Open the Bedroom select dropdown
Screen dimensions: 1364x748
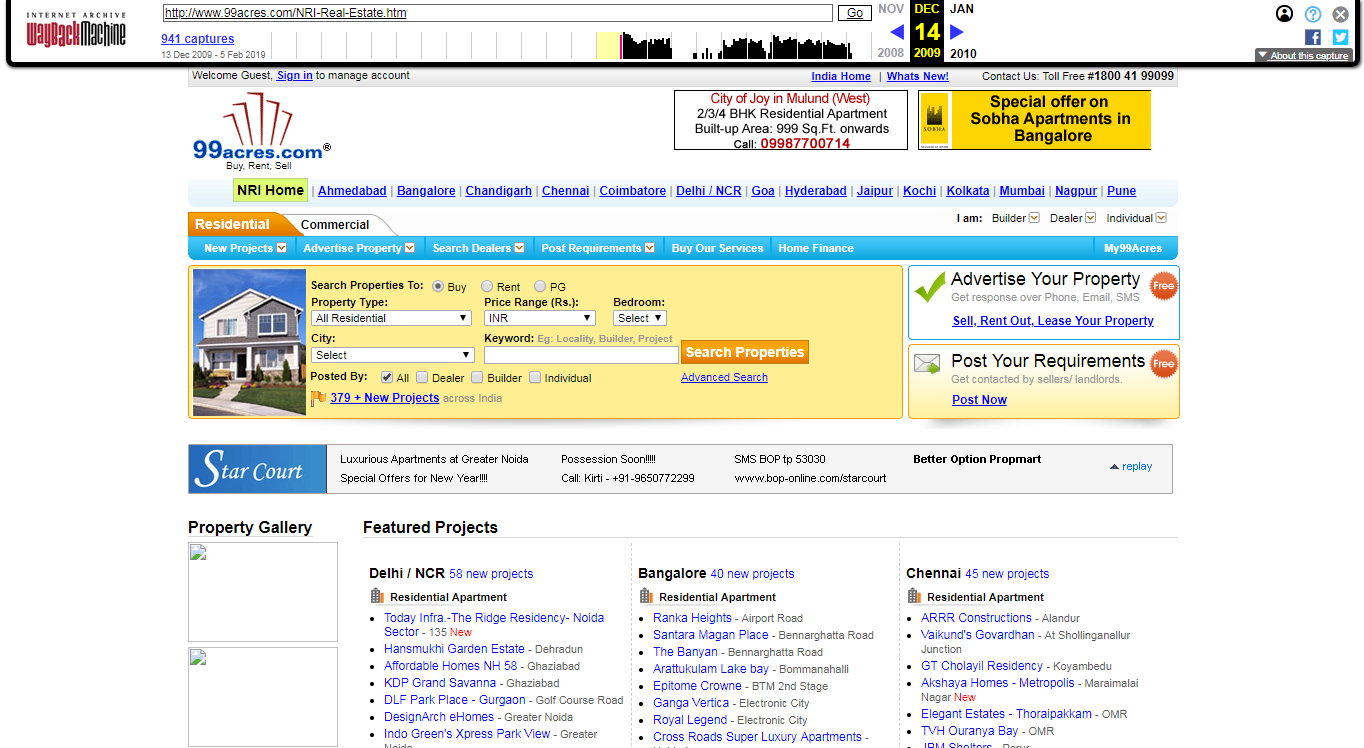tap(640, 318)
